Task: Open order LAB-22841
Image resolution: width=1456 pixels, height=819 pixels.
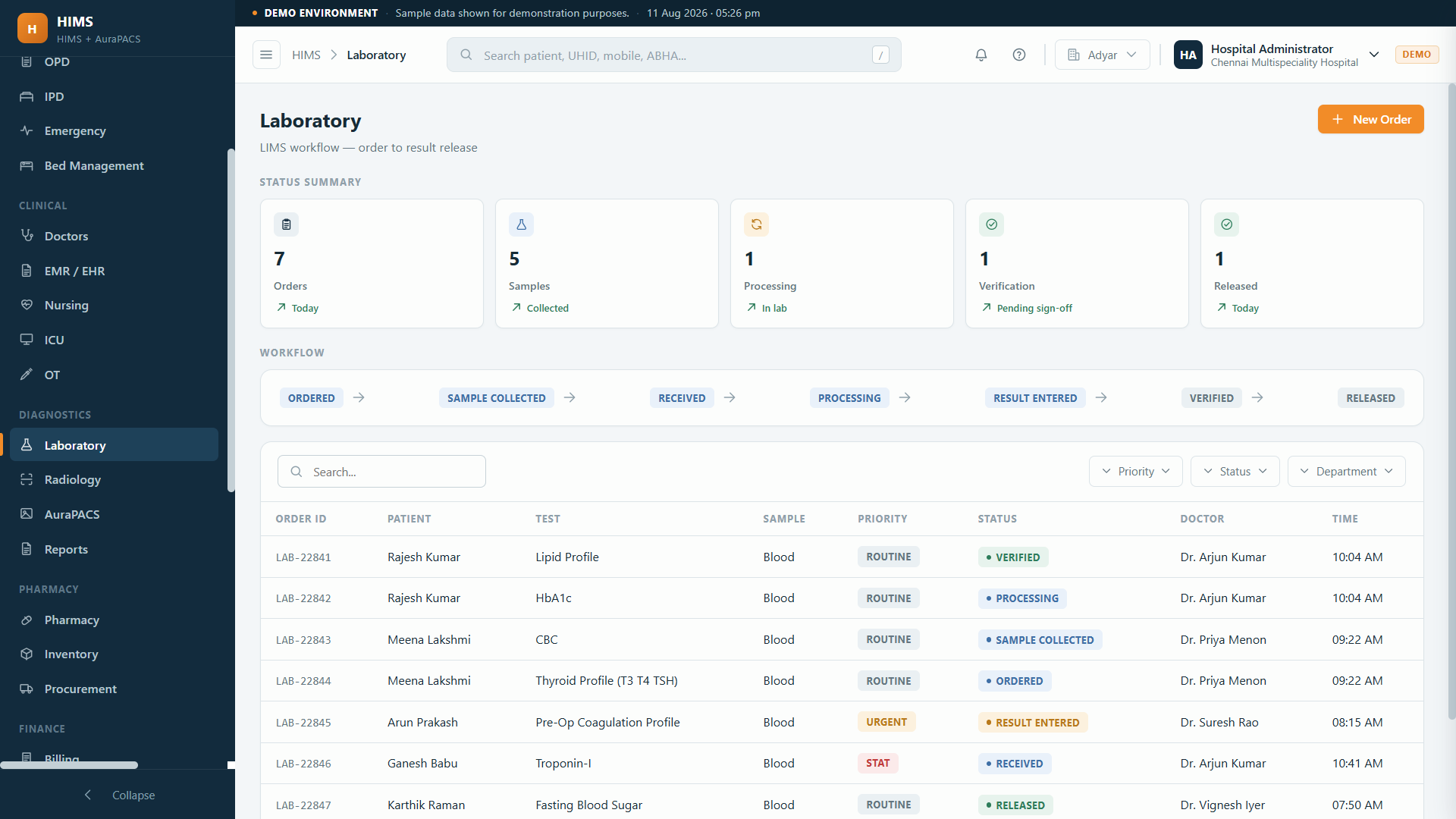Action: coord(303,557)
